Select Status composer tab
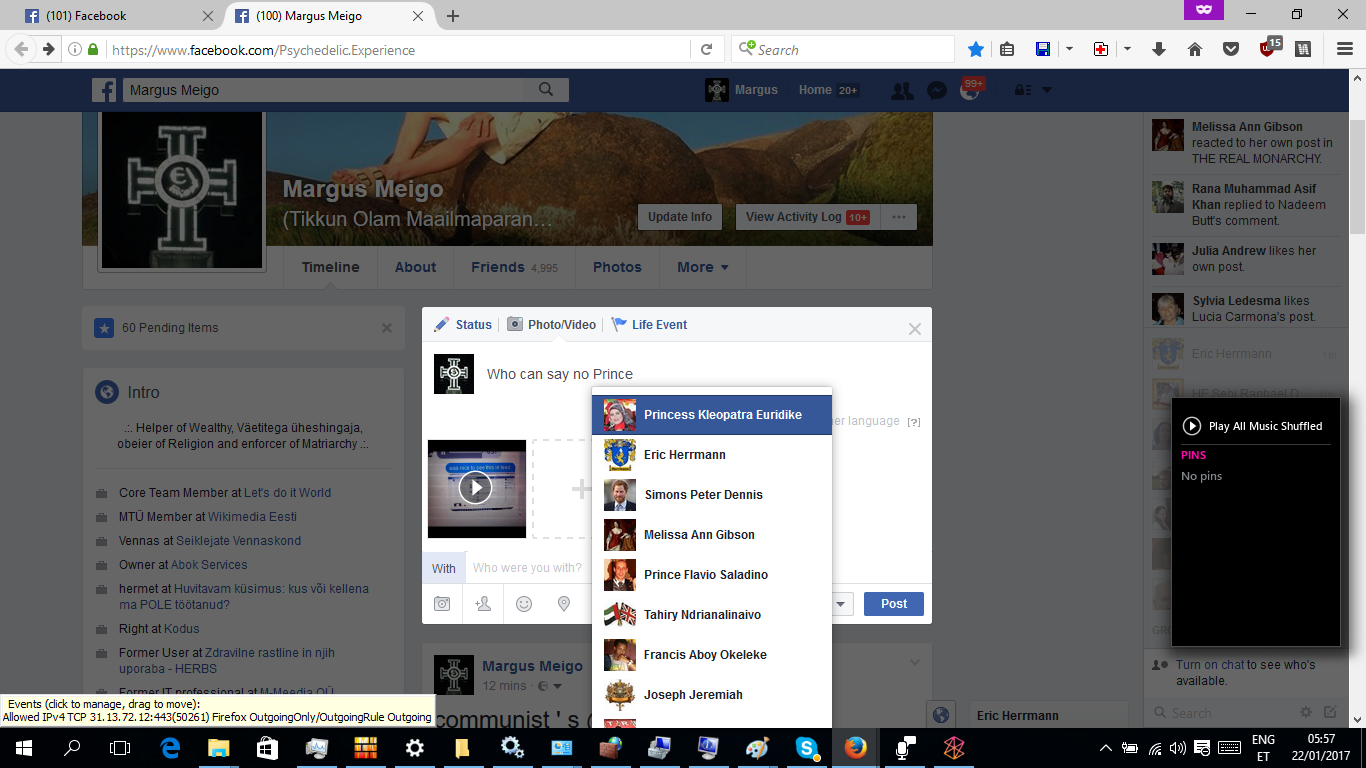The width and height of the screenshot is (1366, 768). point(463,324)
